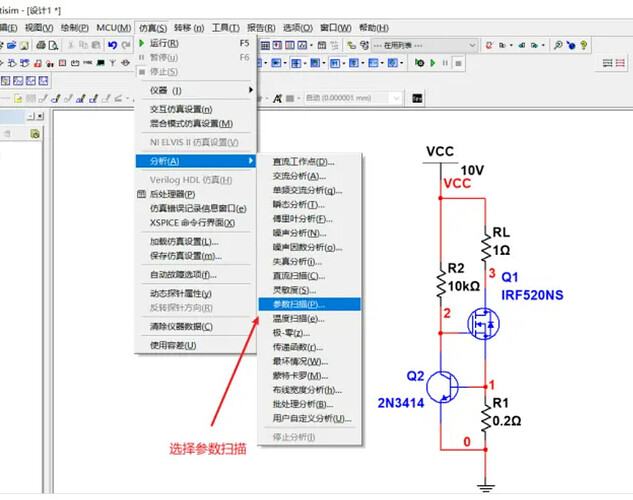Click the black horizontal lines icon at far right

click(x=607, y=63)
